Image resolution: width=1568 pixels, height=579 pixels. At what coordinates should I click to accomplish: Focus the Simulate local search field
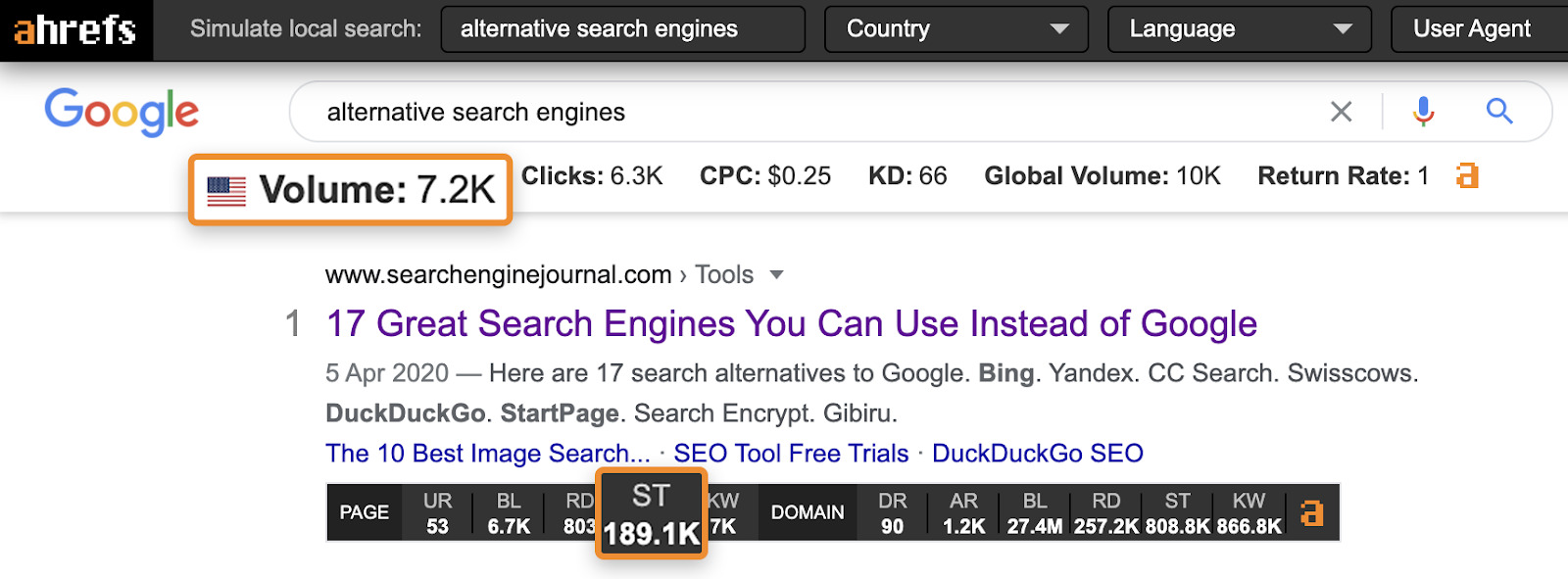tap(622, 29)
